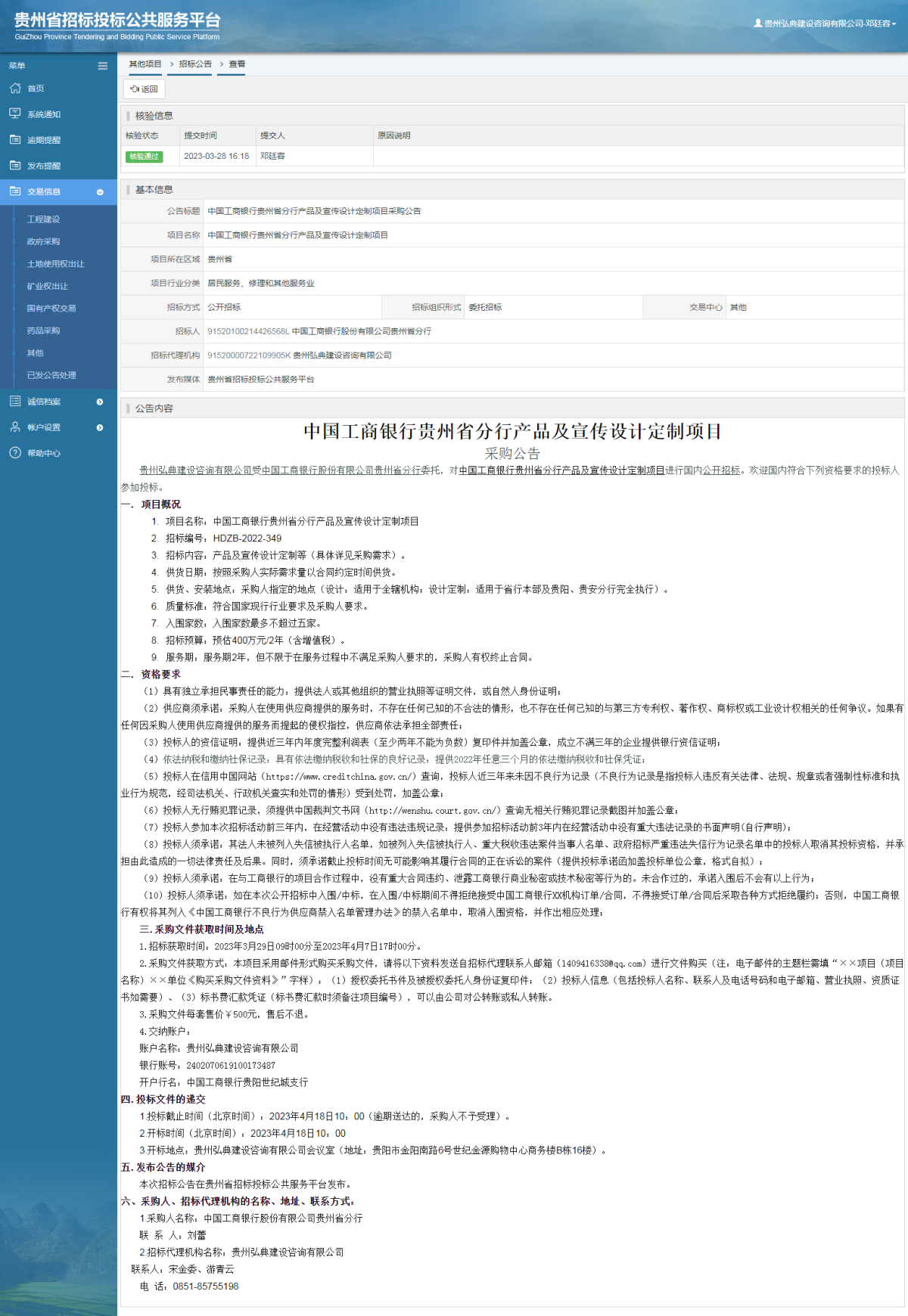908x1316 pixels.
Task: Click the 公开招标 bidding method value
Action: [x=224, y=307]
